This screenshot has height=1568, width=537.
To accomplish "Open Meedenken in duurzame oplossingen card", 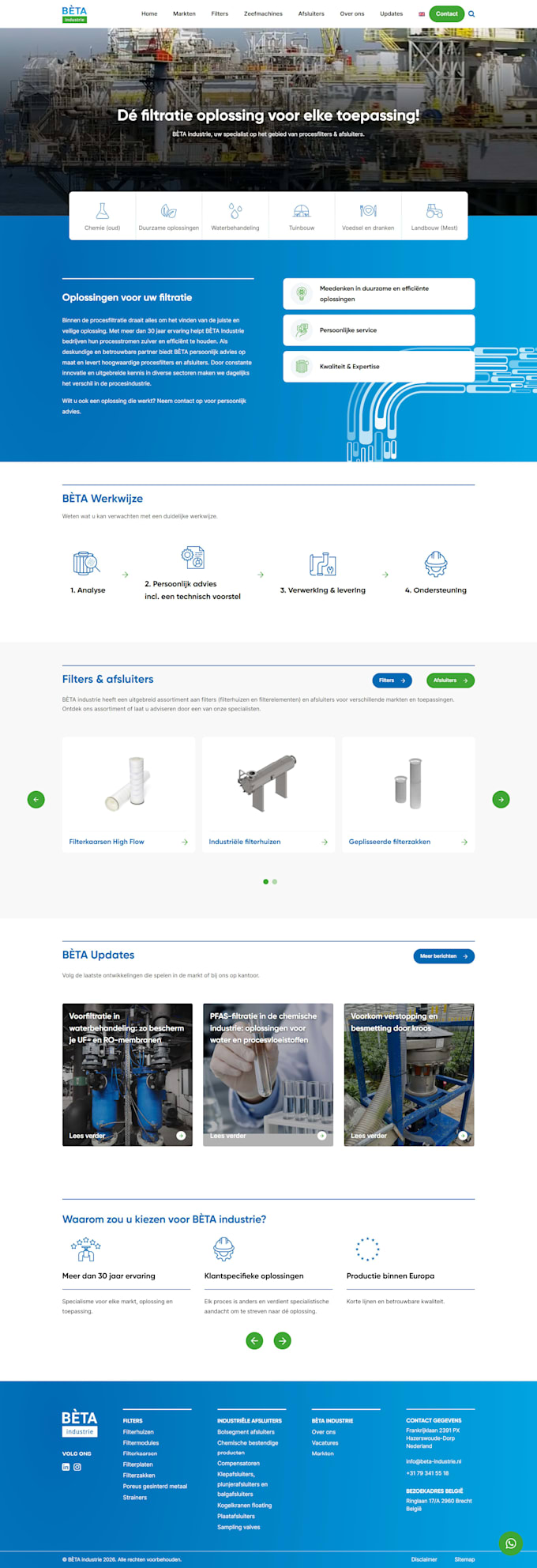I will pyautogui.click(x=379, y=294).
